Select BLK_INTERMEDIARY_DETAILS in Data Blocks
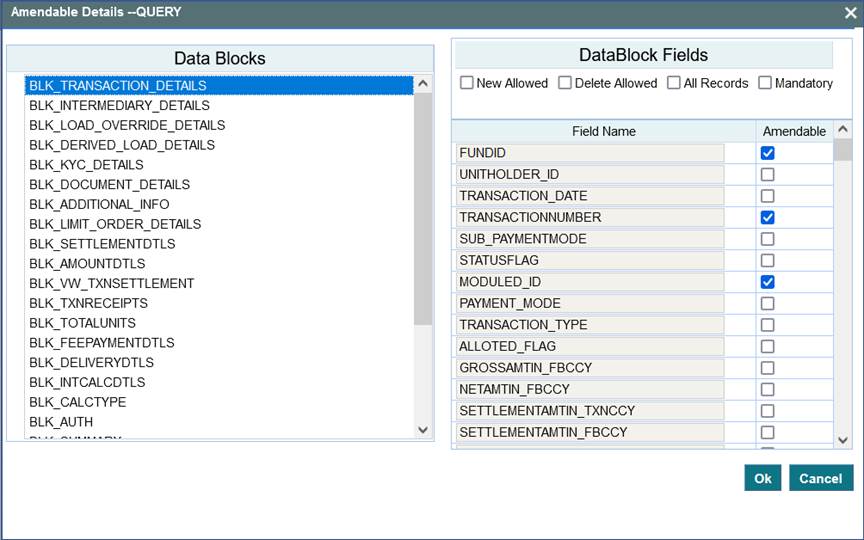864x540 pixels. 219,105
